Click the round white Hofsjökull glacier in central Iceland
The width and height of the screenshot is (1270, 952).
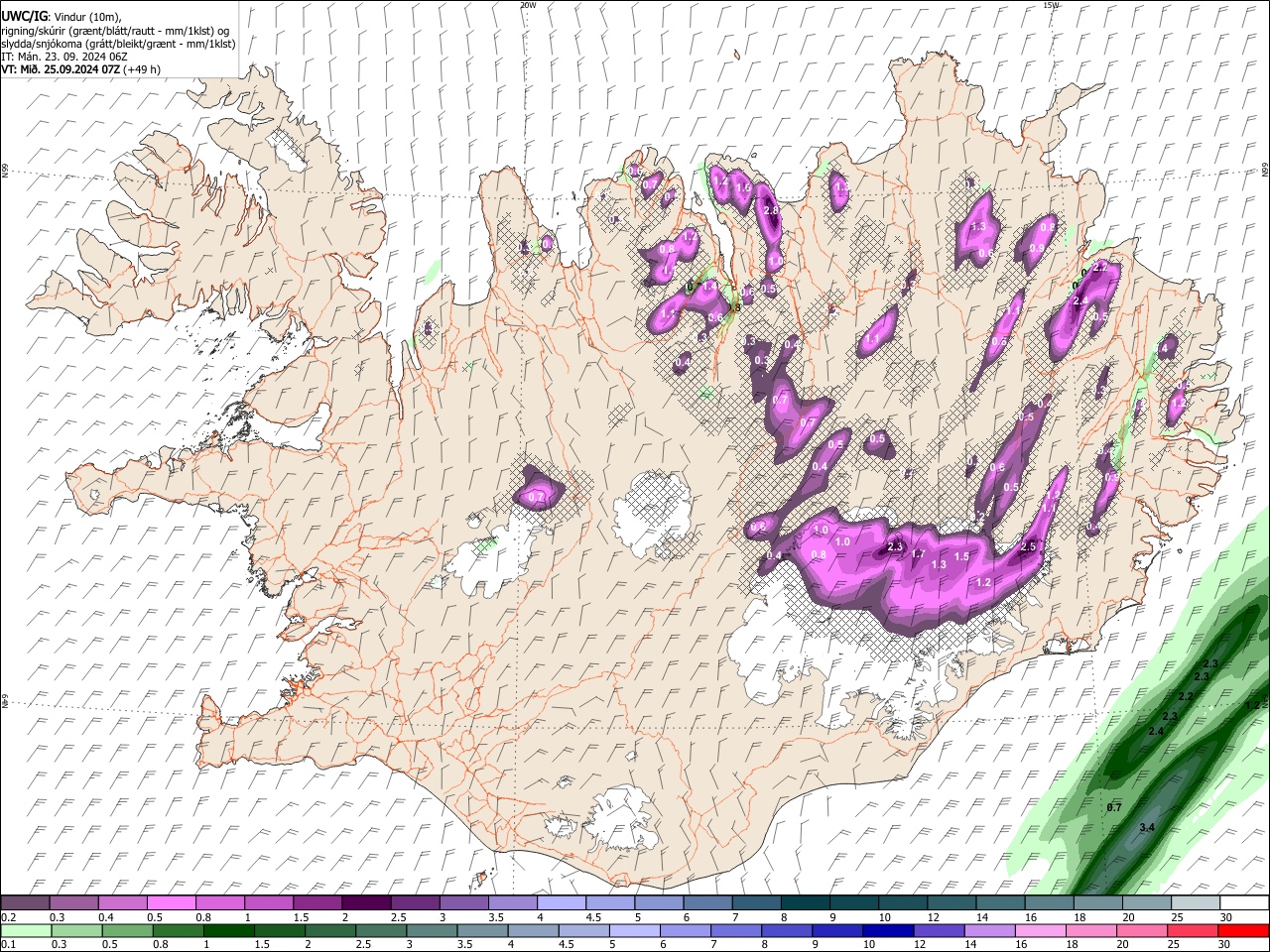[x=652, y=513]
